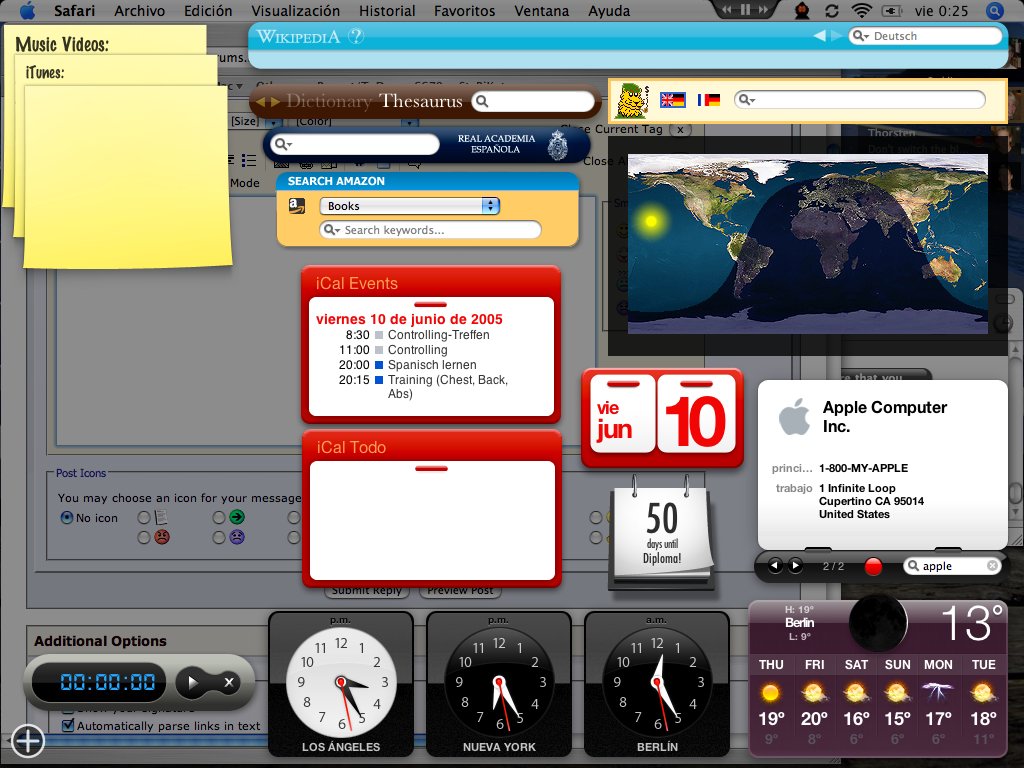Image resolution: width=1024 pixels, height=768 pixels.
Task: Click the red button in Address Book widget
Action: [873, 567]
